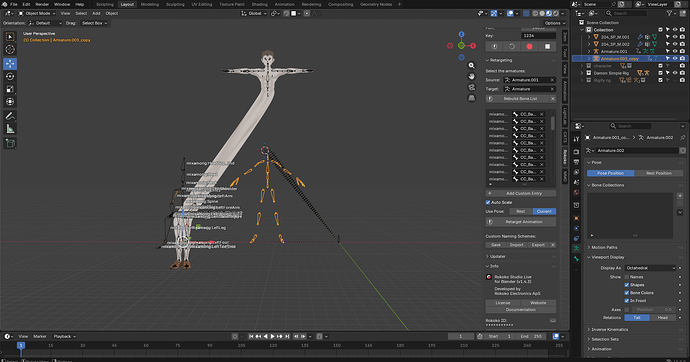This screenshot has width=690, height=362.
Task: Open the viewport Add menu
Action: coord(96,14)
